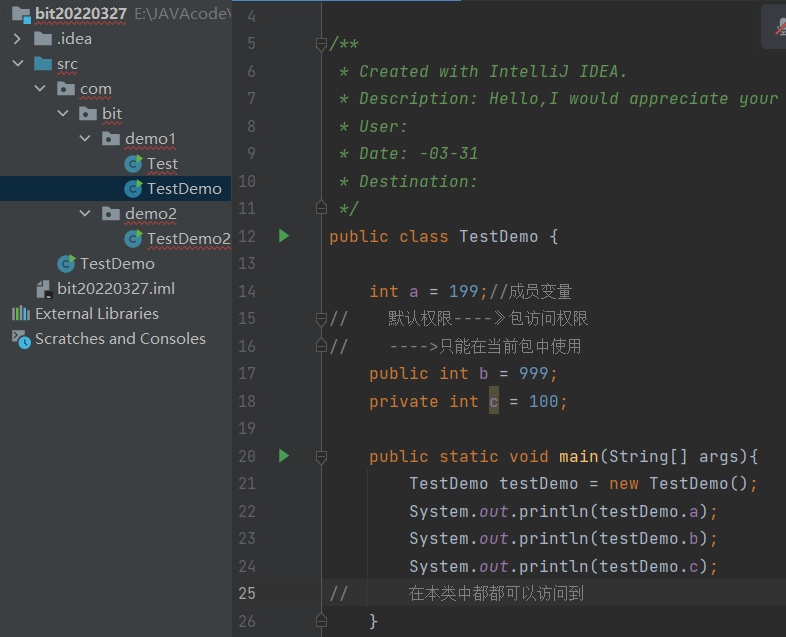Click the 'Date: -03-31' comment line
The image size is (786, 637).
(419, 153)
